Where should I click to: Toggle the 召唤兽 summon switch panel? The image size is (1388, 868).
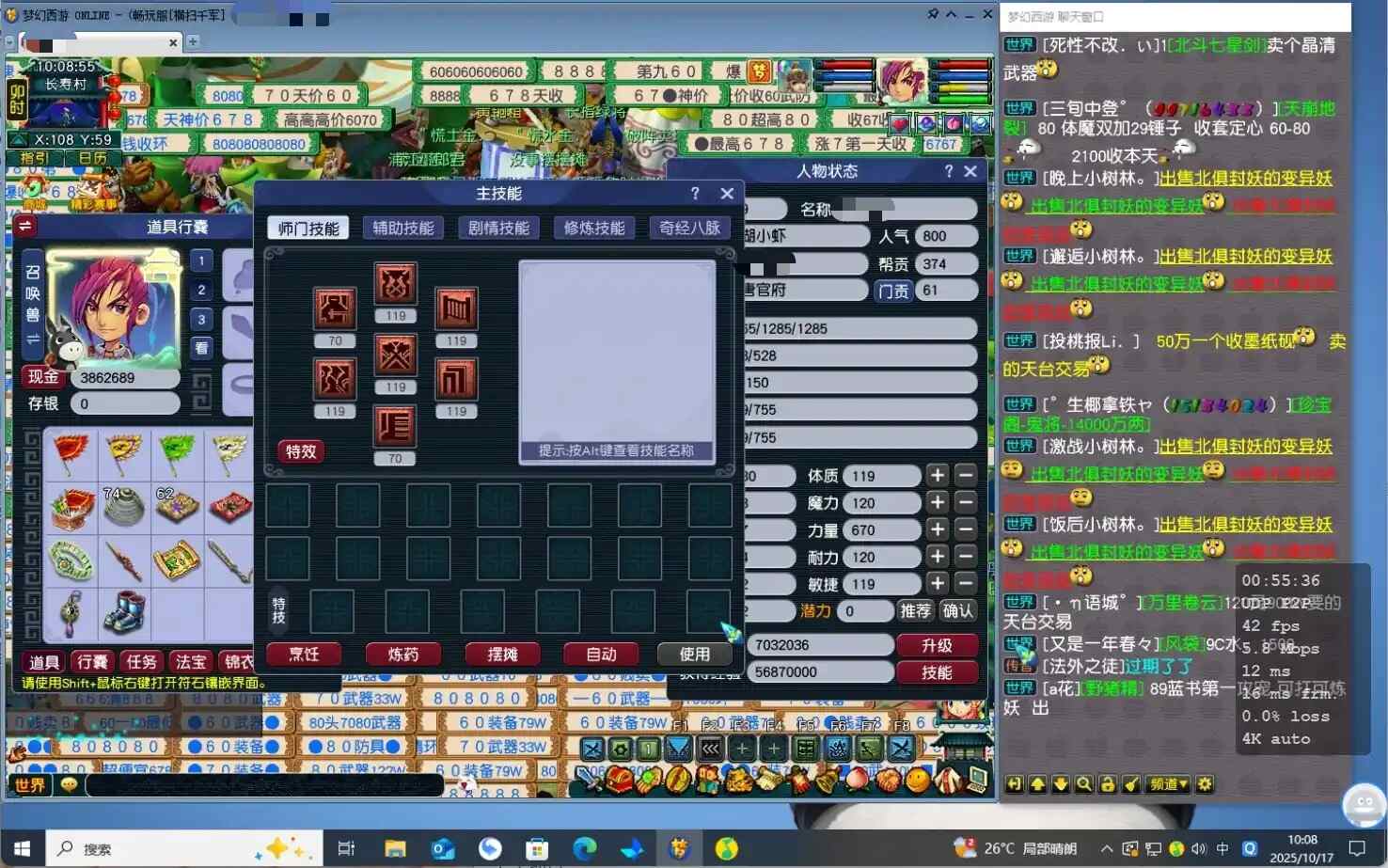(x=33, y=305)
